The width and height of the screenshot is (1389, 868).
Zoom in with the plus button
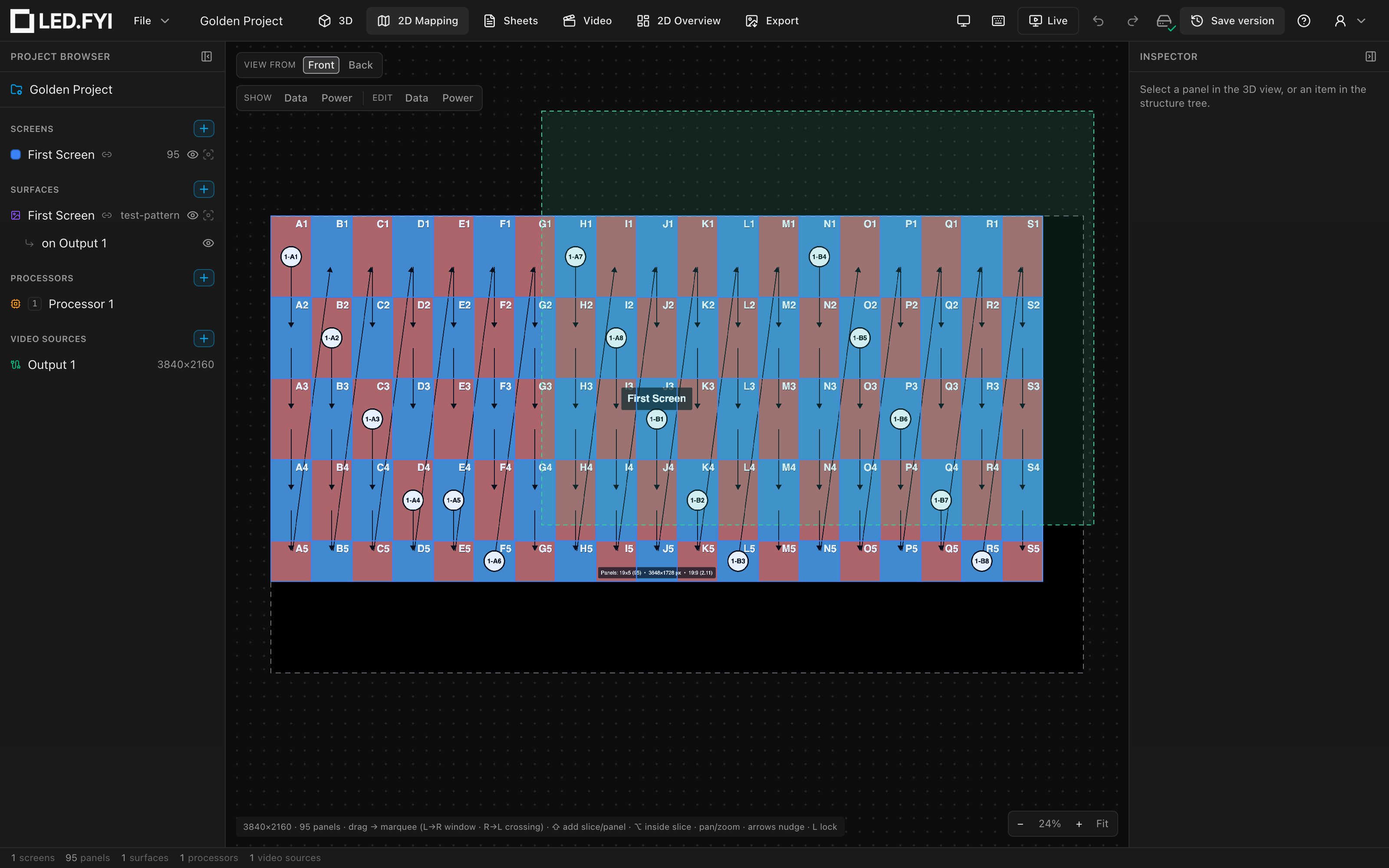(x=1079, y=824)
